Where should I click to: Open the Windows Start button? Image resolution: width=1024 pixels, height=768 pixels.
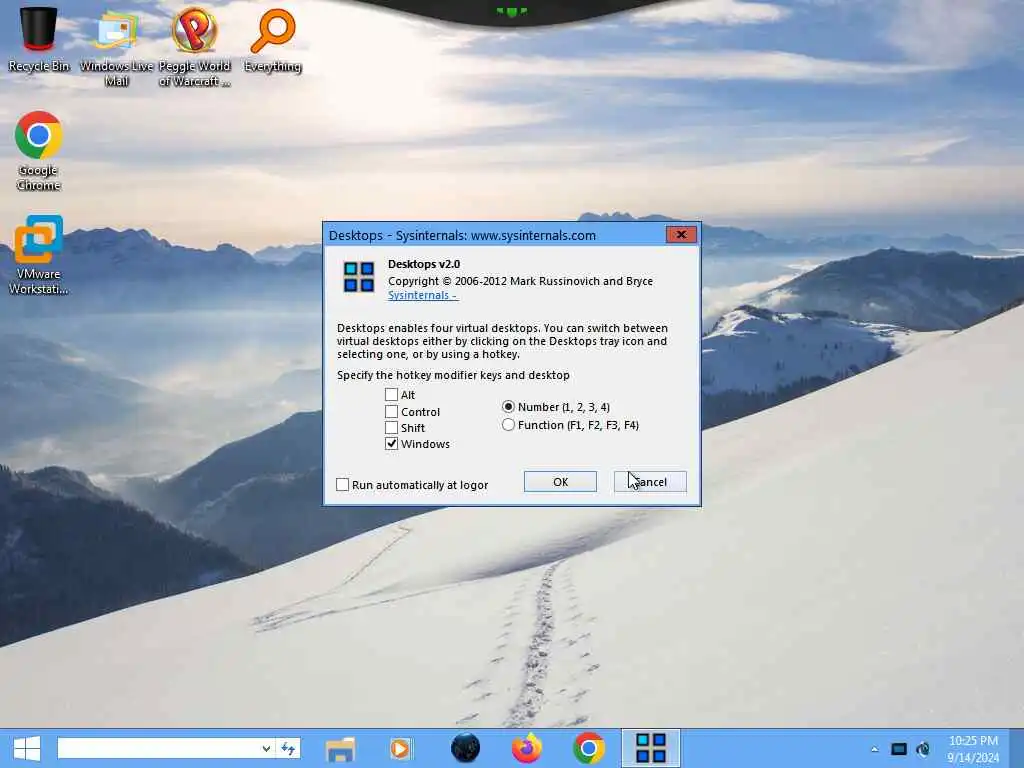[x=27, y=748]
